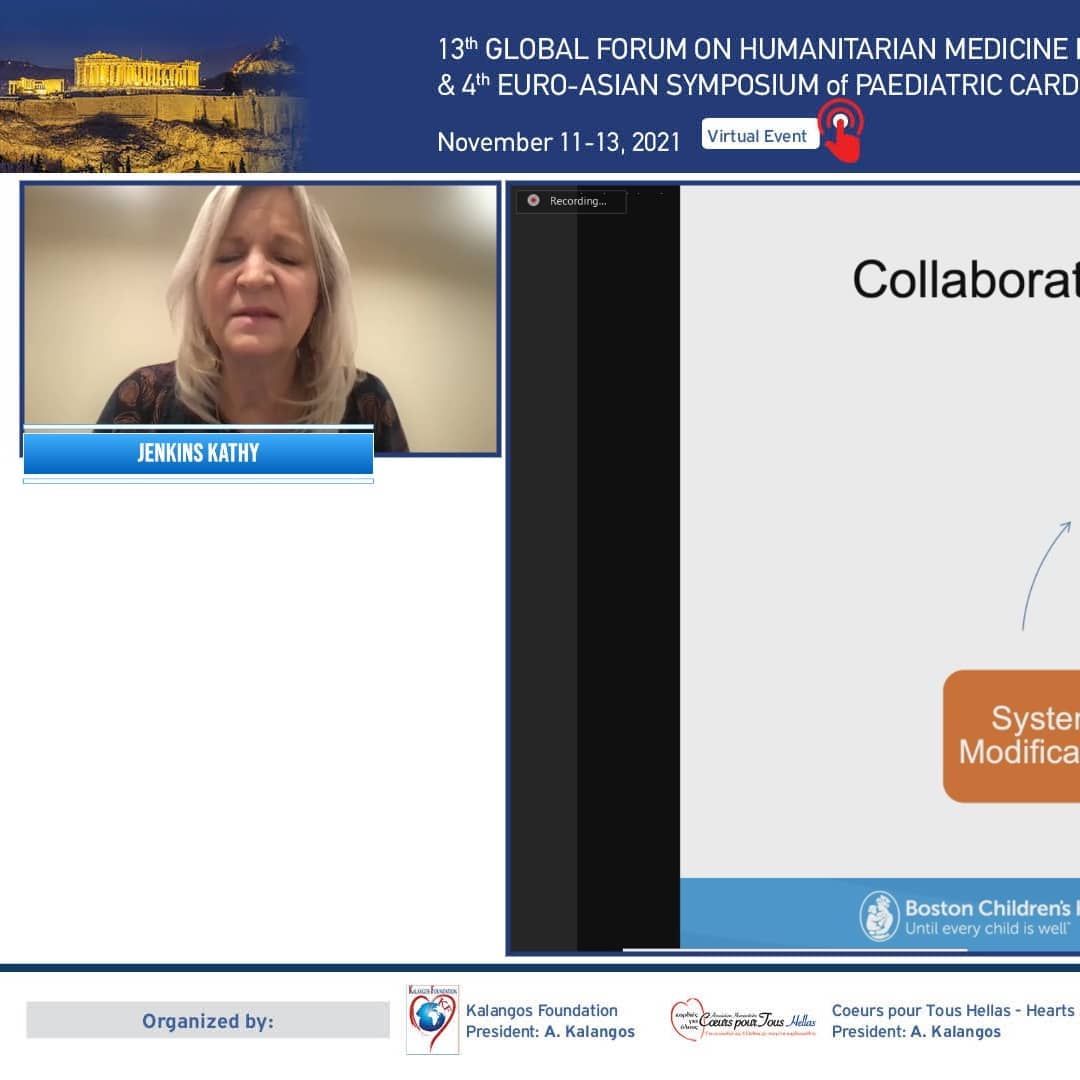Viewport: 1080px width, 1080px height.
Task: Click the Collaborat… slide heading
Action: [965, 279]
